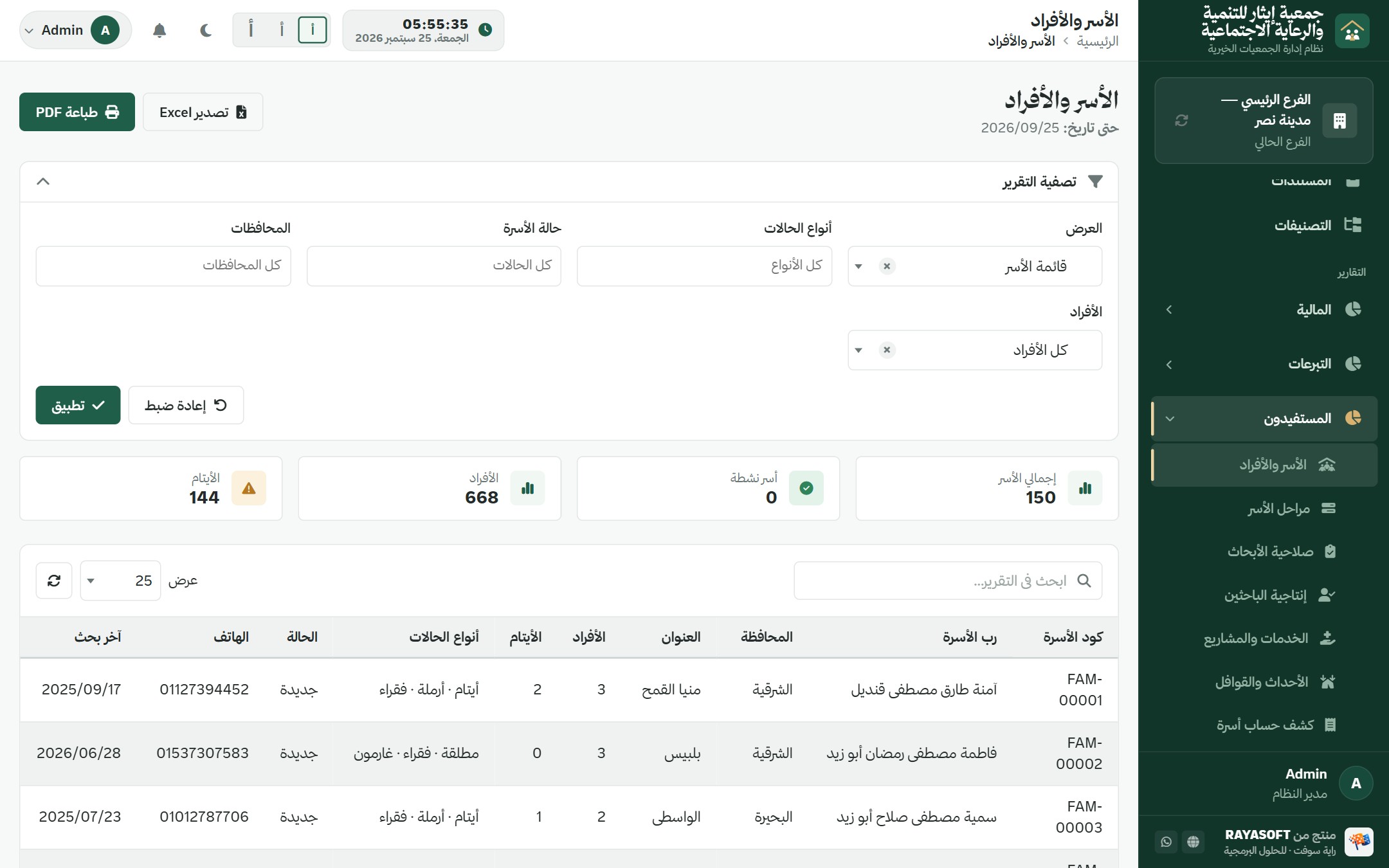Viewport: 1389px width, 868px height.
Task: Click the حالة الأسرة filter field
Action: pos(434,266)
